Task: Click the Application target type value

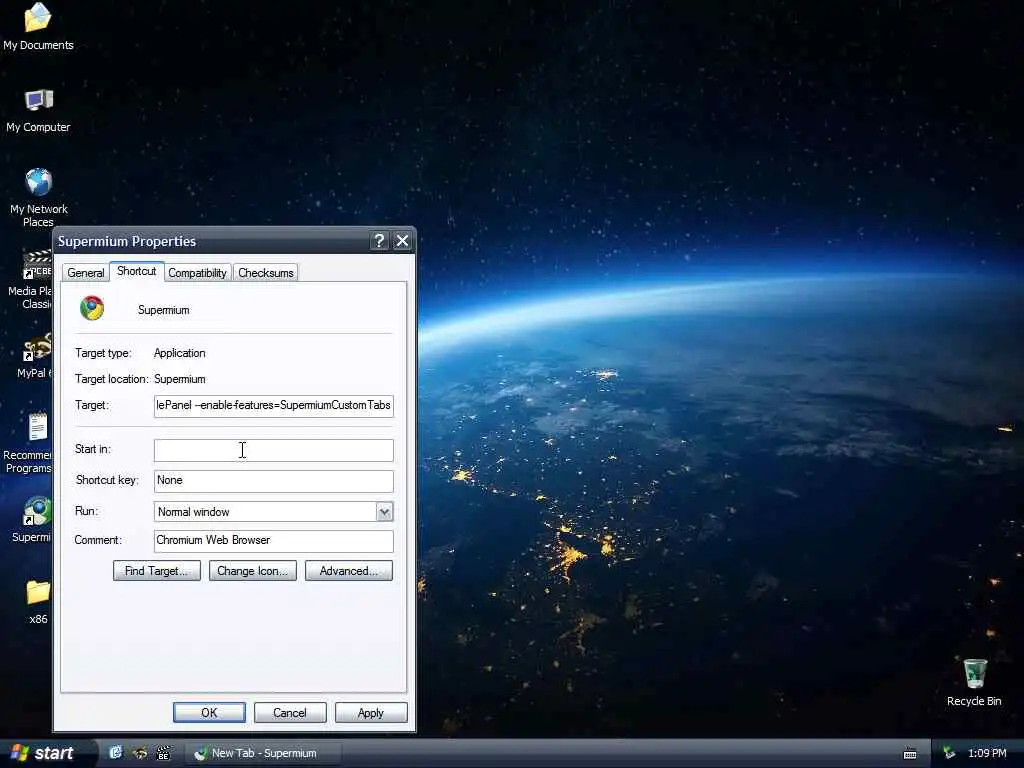Action: tap(180, 353)
